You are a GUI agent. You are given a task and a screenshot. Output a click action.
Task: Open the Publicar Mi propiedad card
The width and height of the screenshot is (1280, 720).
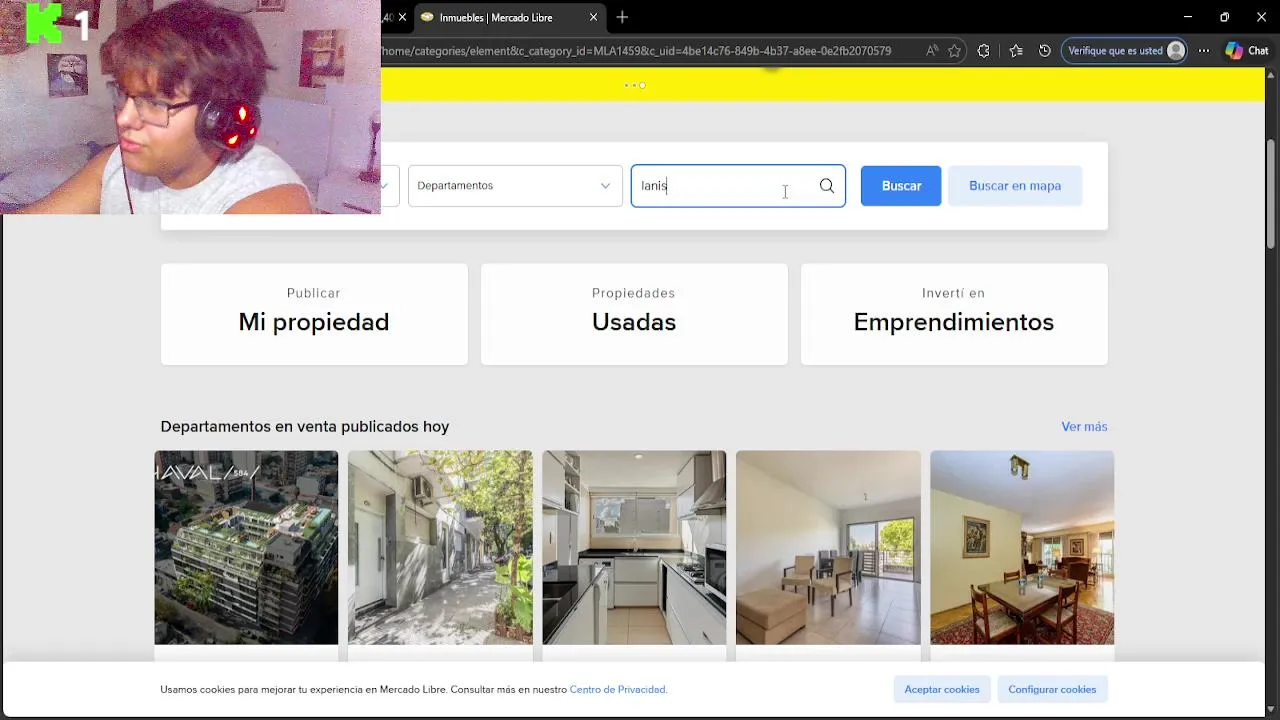[314, 314]
